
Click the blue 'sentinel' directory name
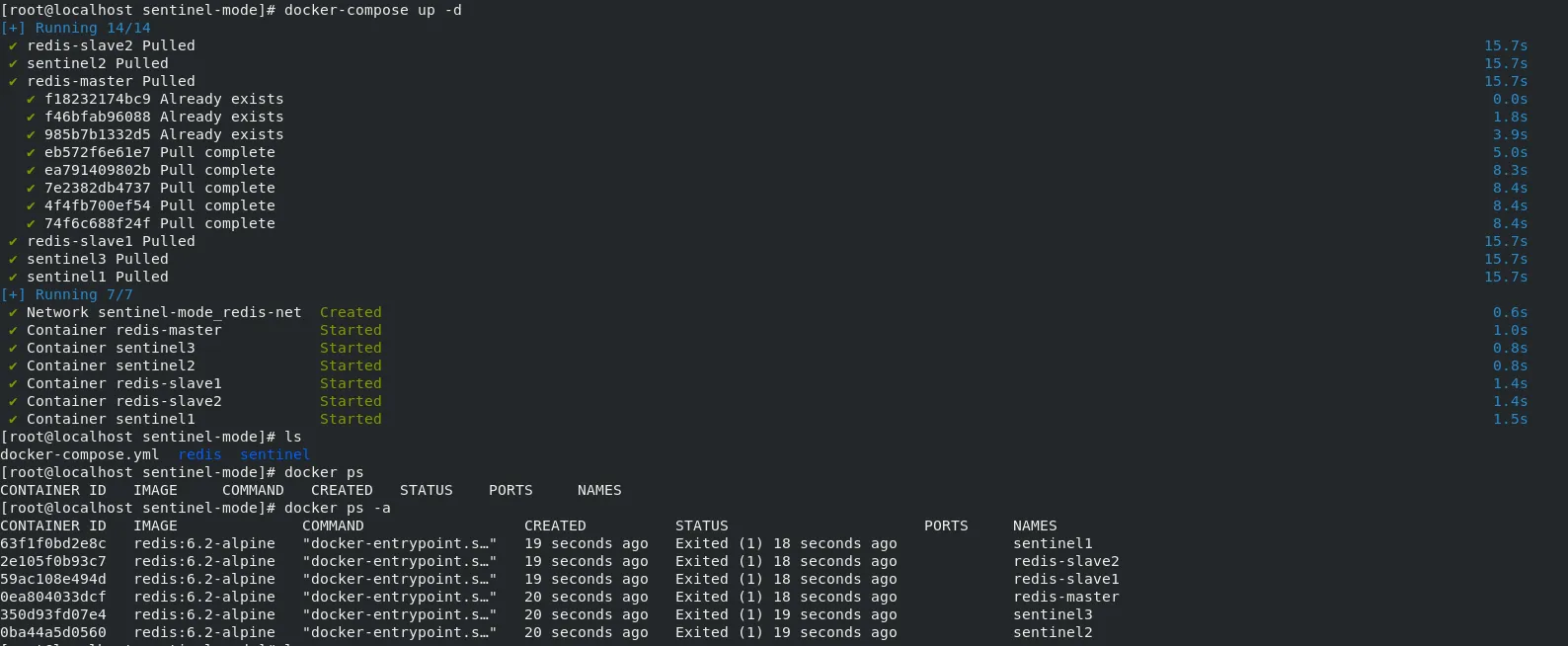274,454
